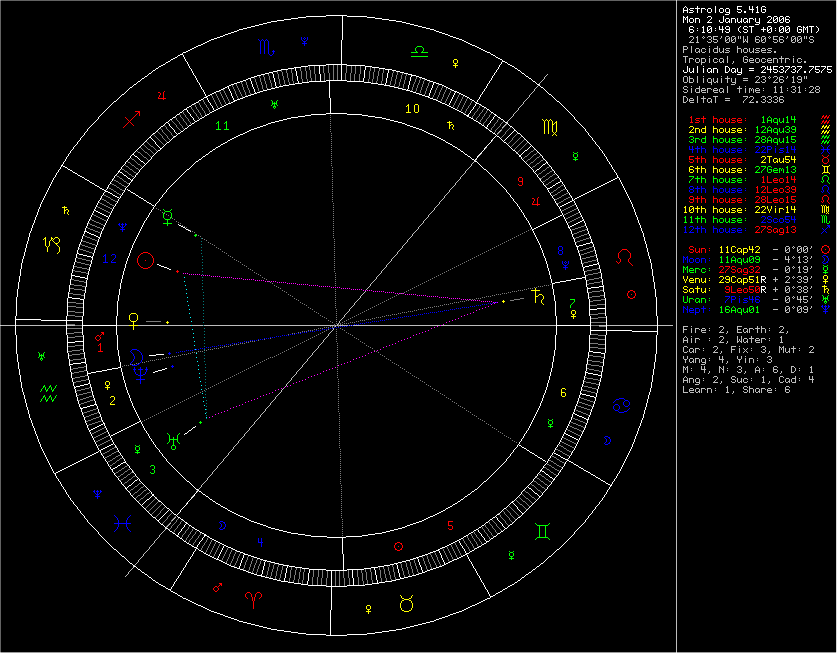The width and height of the screenshot is (837, 653).
Task: Click the Saturn glyph ending the sidebar Satu row
Action: (825, 290)
